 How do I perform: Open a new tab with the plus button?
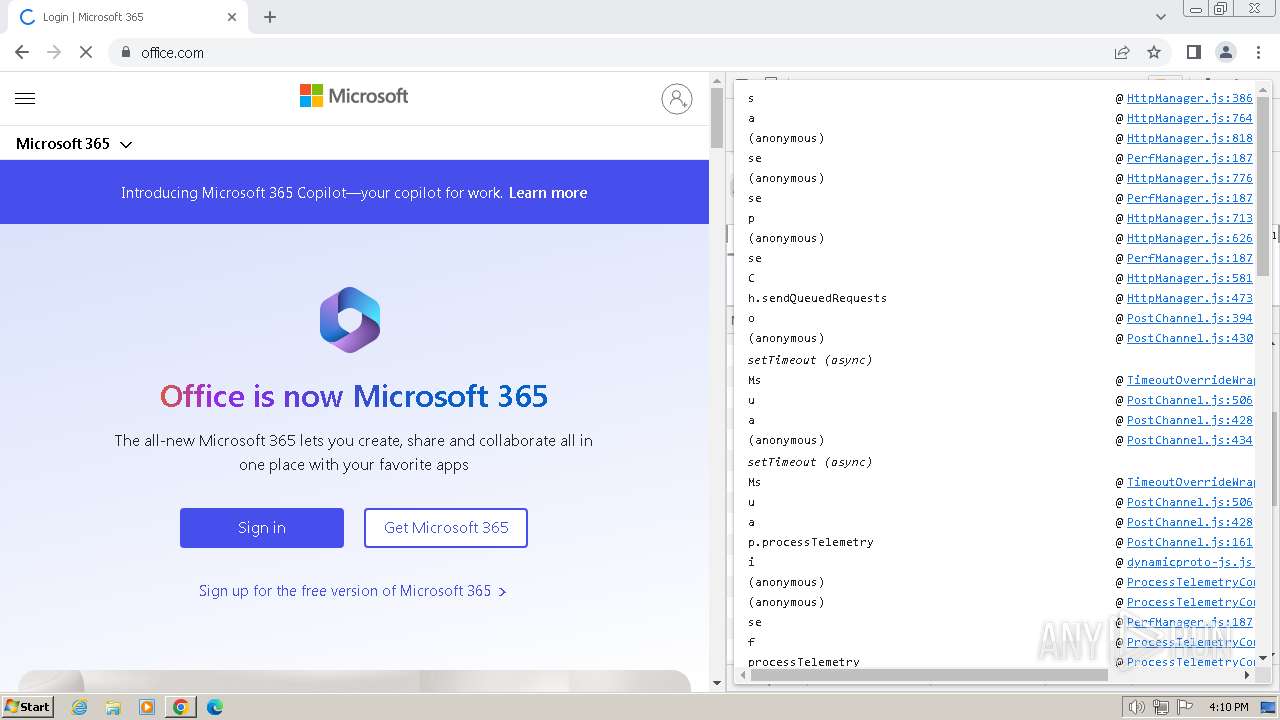click(270, 17)
